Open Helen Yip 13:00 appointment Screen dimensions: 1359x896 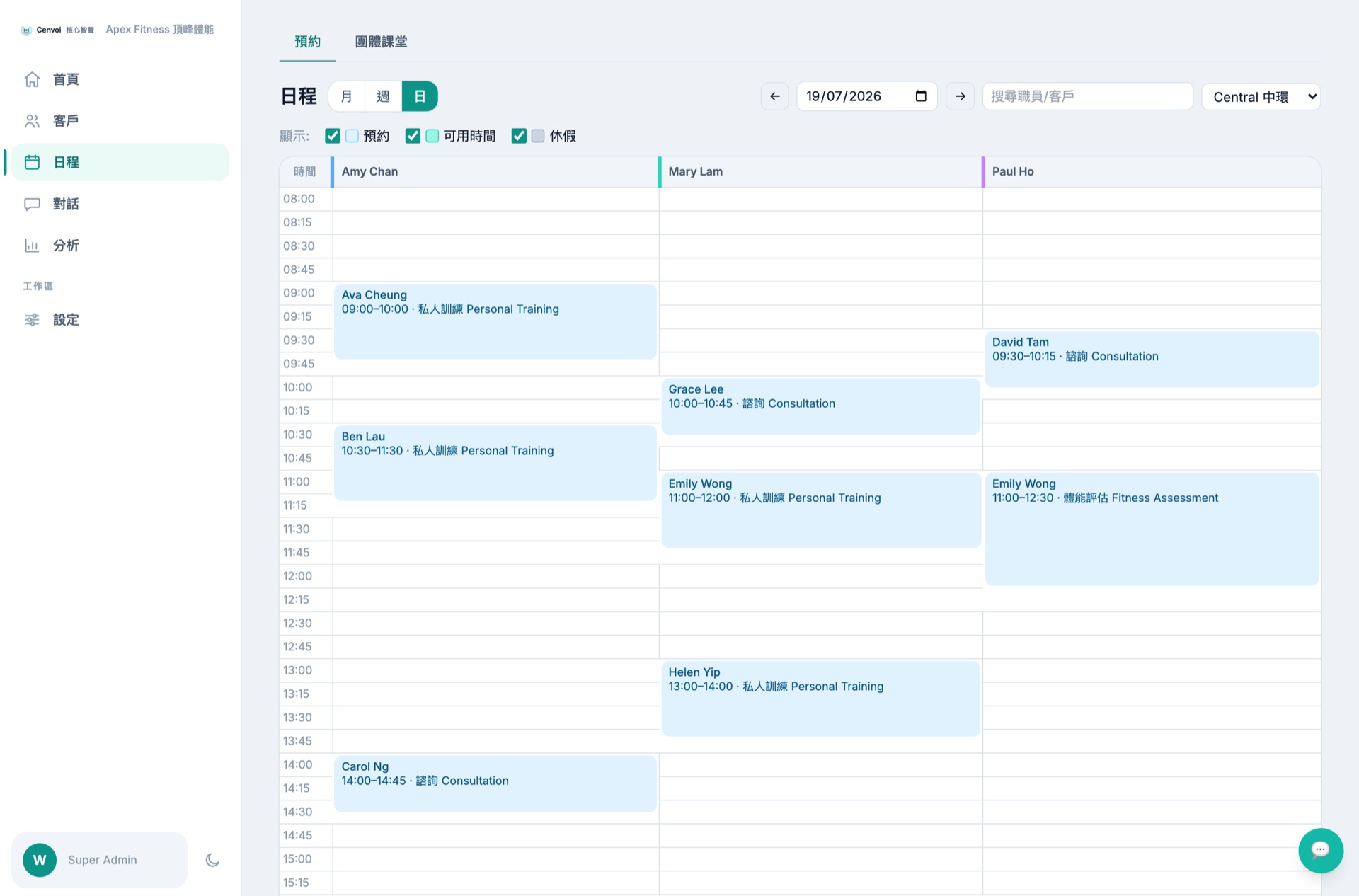821,699
